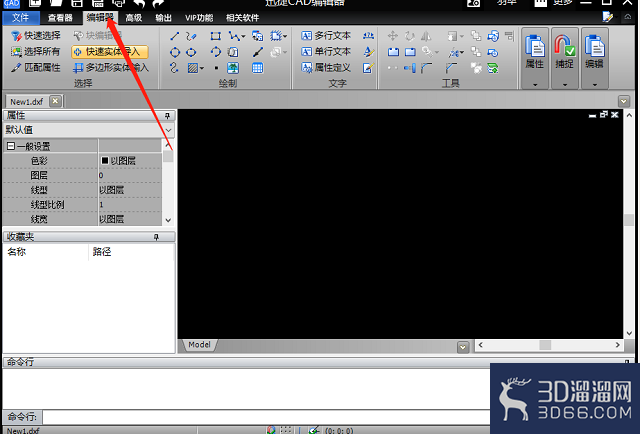Image resolution: width=640 pixels, height=434 pixels.
Task: Switch to the 高级 tab
Action: coord(133,18)
